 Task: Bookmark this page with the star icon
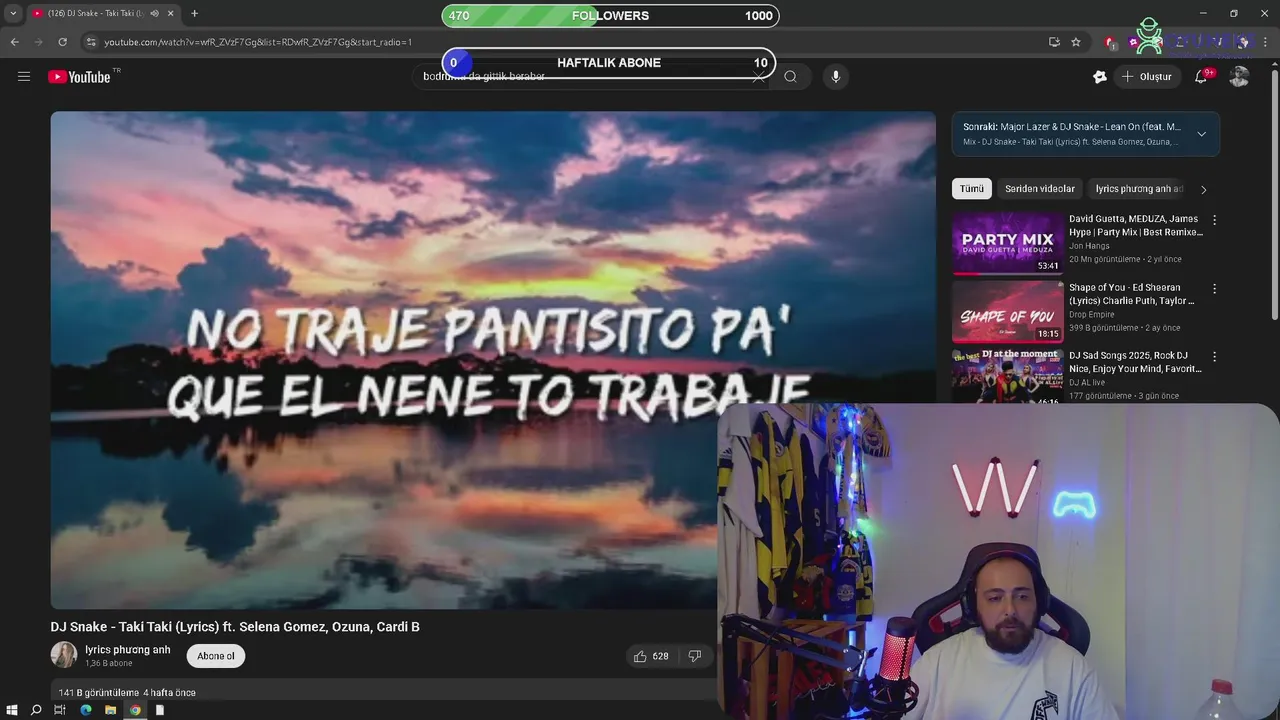tap(1076, 42)
